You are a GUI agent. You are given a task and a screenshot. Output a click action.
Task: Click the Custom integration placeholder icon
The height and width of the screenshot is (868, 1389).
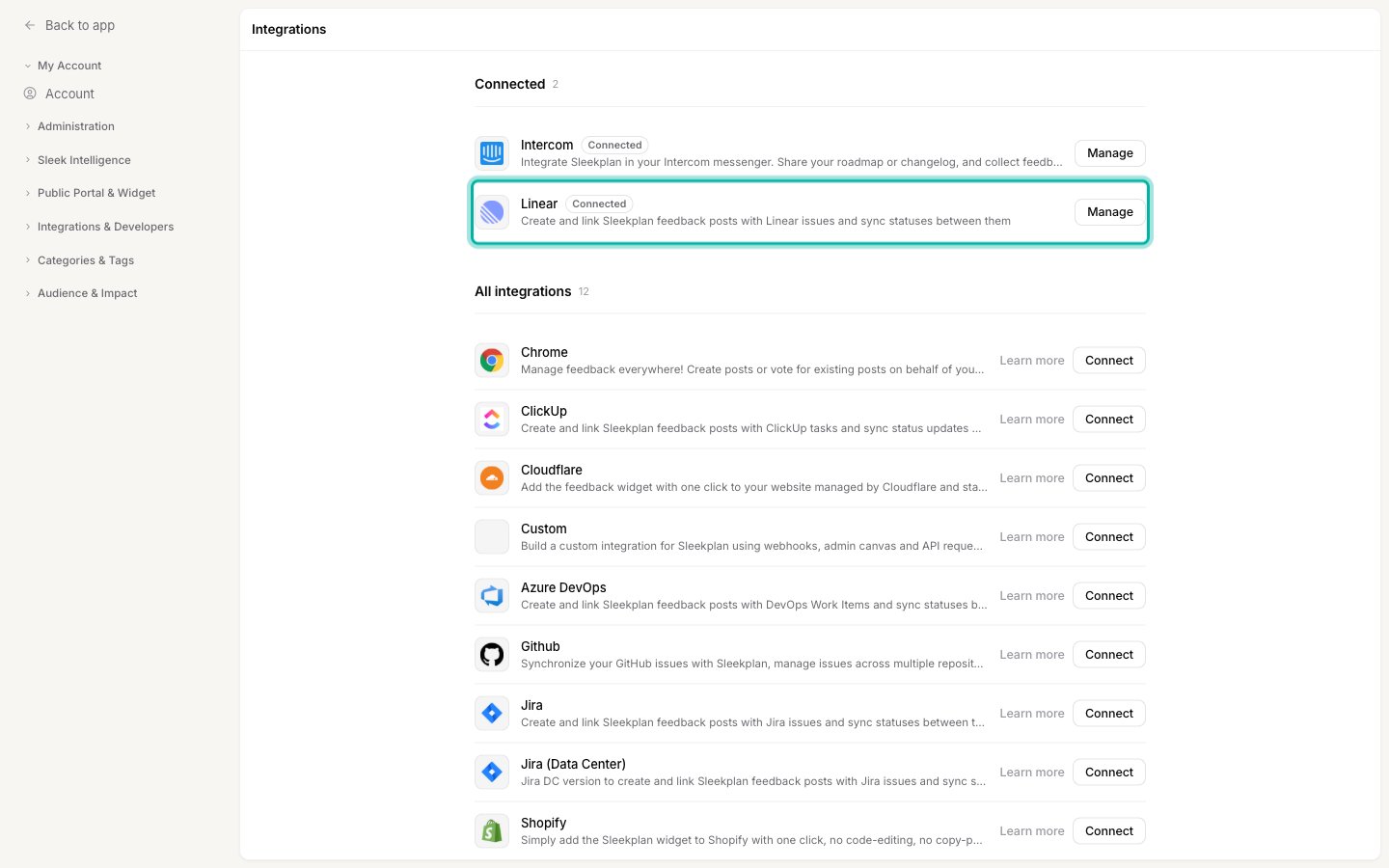[492, 537]
